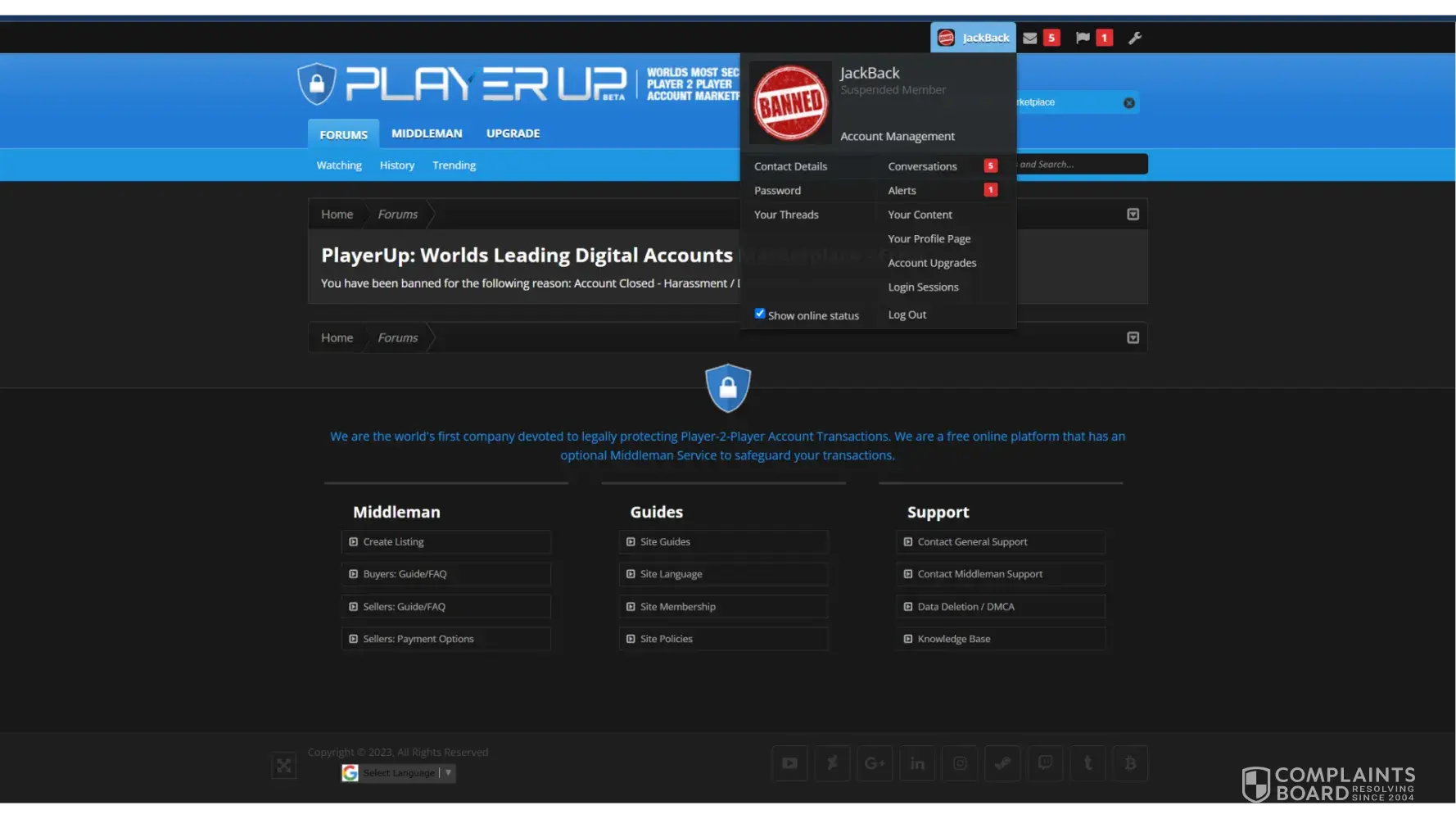The width and height of the screenshot is (1456, 819).
Task: Click the arrow icon beside Site Policies
Action: 631,639
